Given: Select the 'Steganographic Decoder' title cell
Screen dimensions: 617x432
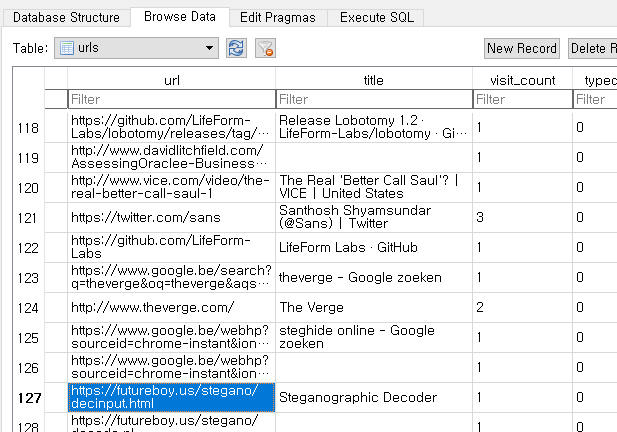Looking at the screenshot, I should [374, 397].
